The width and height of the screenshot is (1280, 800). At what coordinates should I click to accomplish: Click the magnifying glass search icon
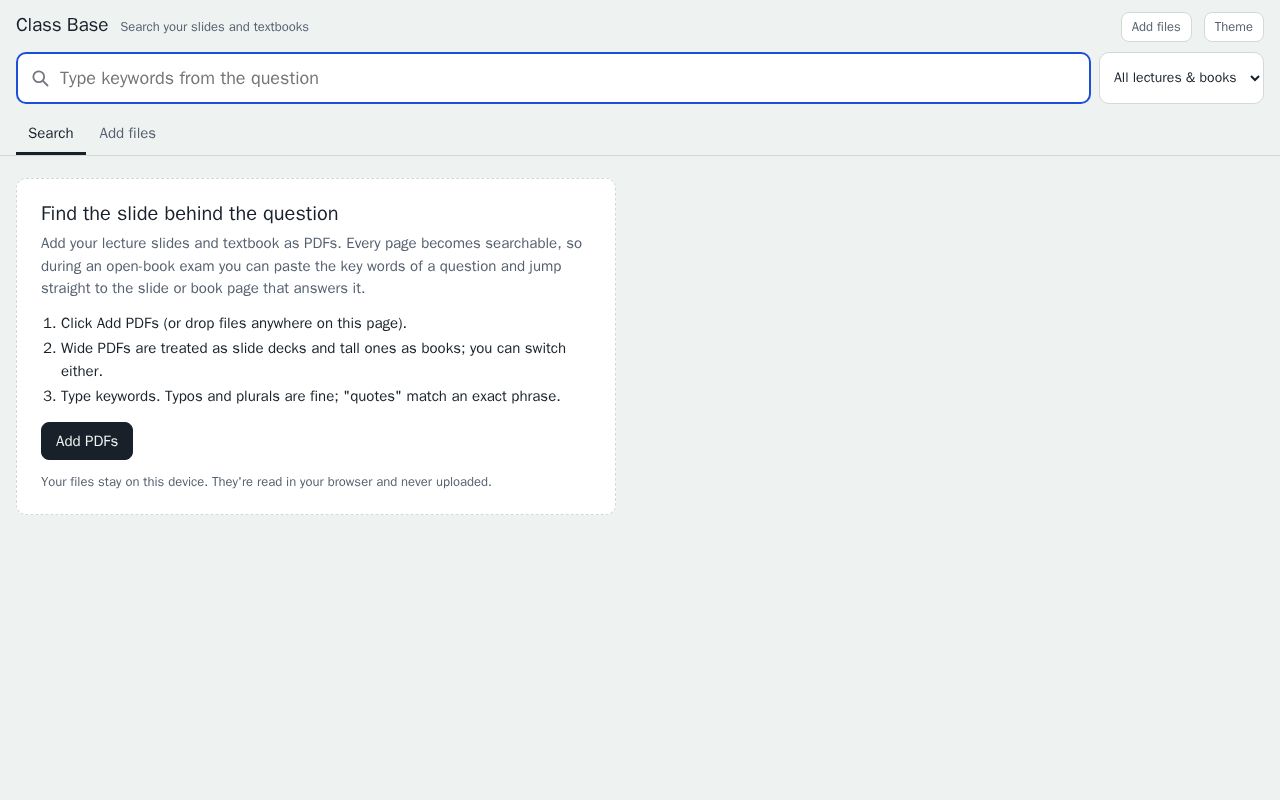point(40,78)
